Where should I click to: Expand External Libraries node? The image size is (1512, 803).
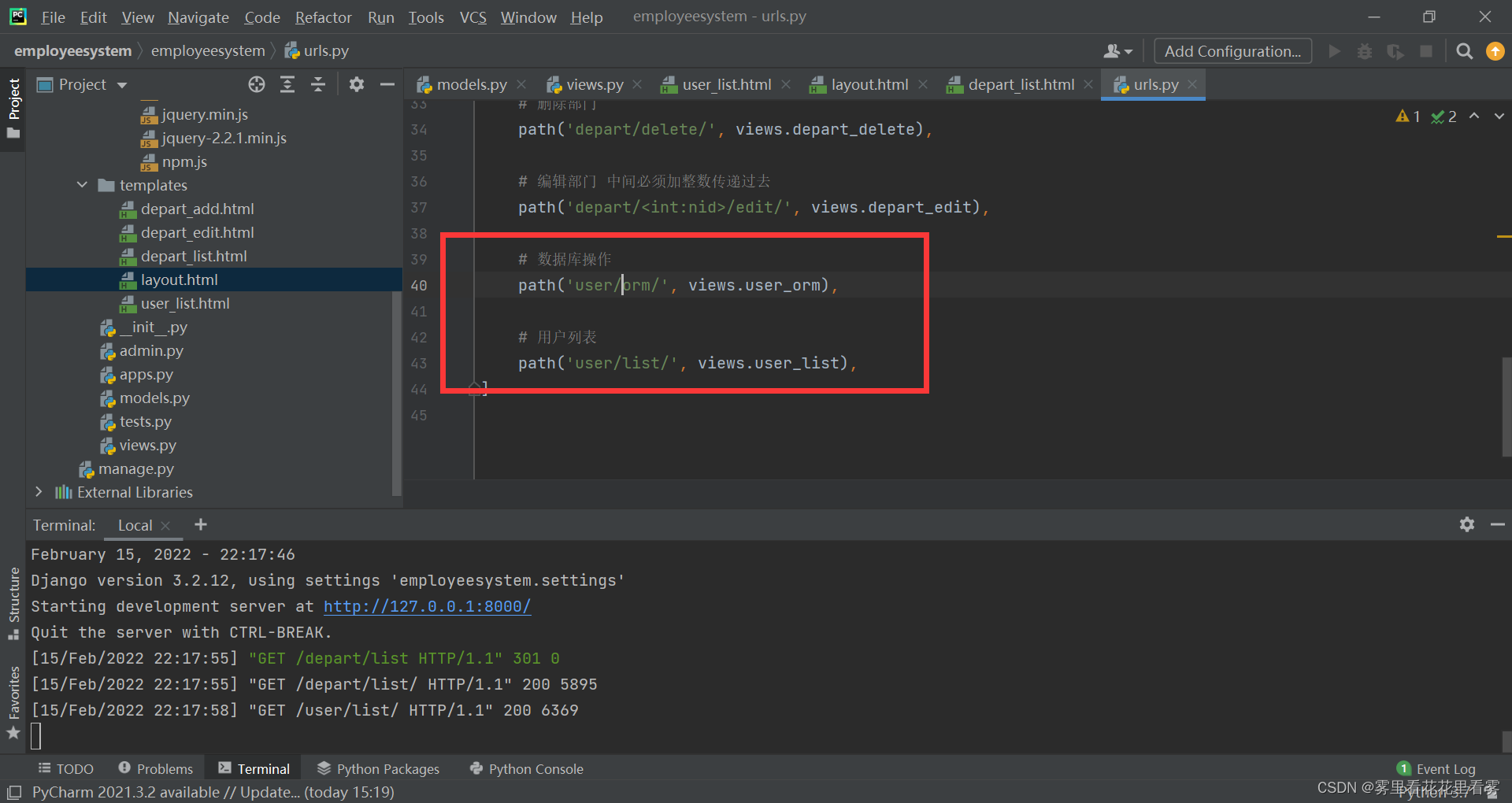pyautogui.click(x=39, y=491)
